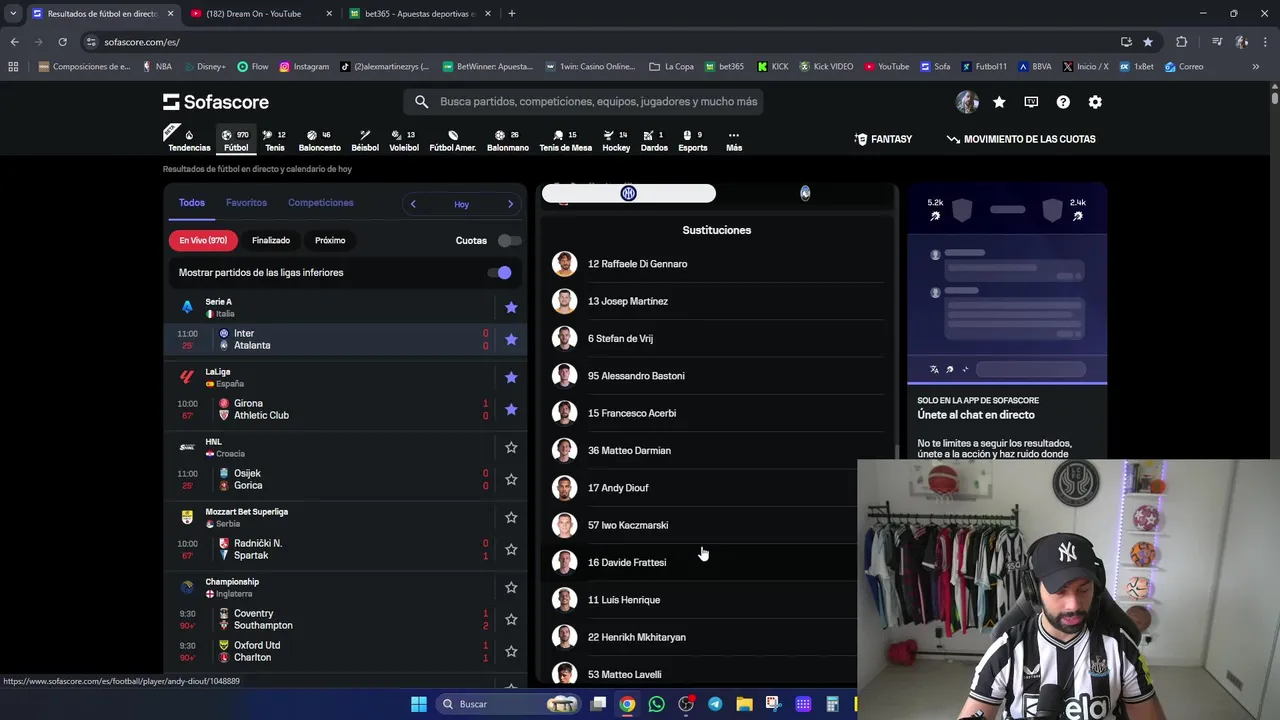Image resolution: width=1280 pixels, height=720 pixels.
Task: Open Movimiento de las cuotas
Action: pos(1021,139)
